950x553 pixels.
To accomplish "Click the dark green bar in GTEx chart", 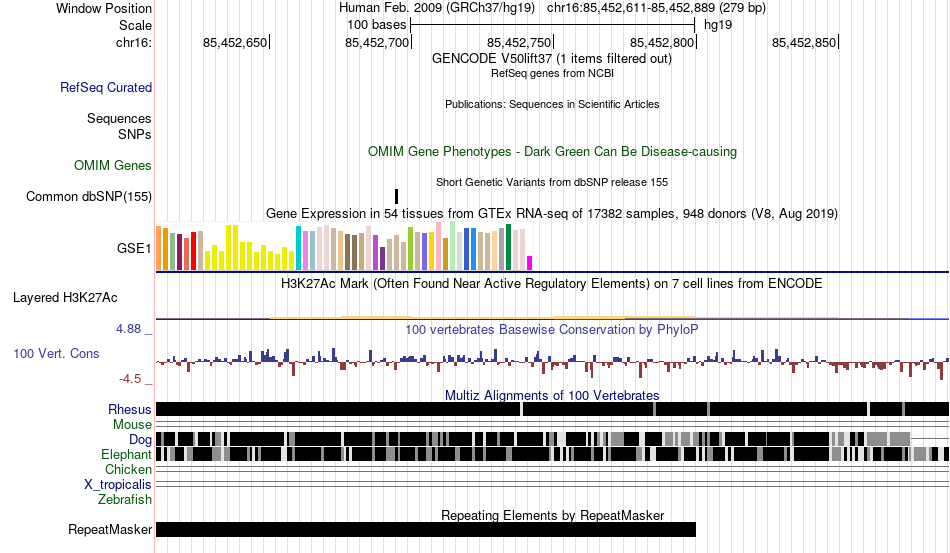I will [x=508, y=247].
